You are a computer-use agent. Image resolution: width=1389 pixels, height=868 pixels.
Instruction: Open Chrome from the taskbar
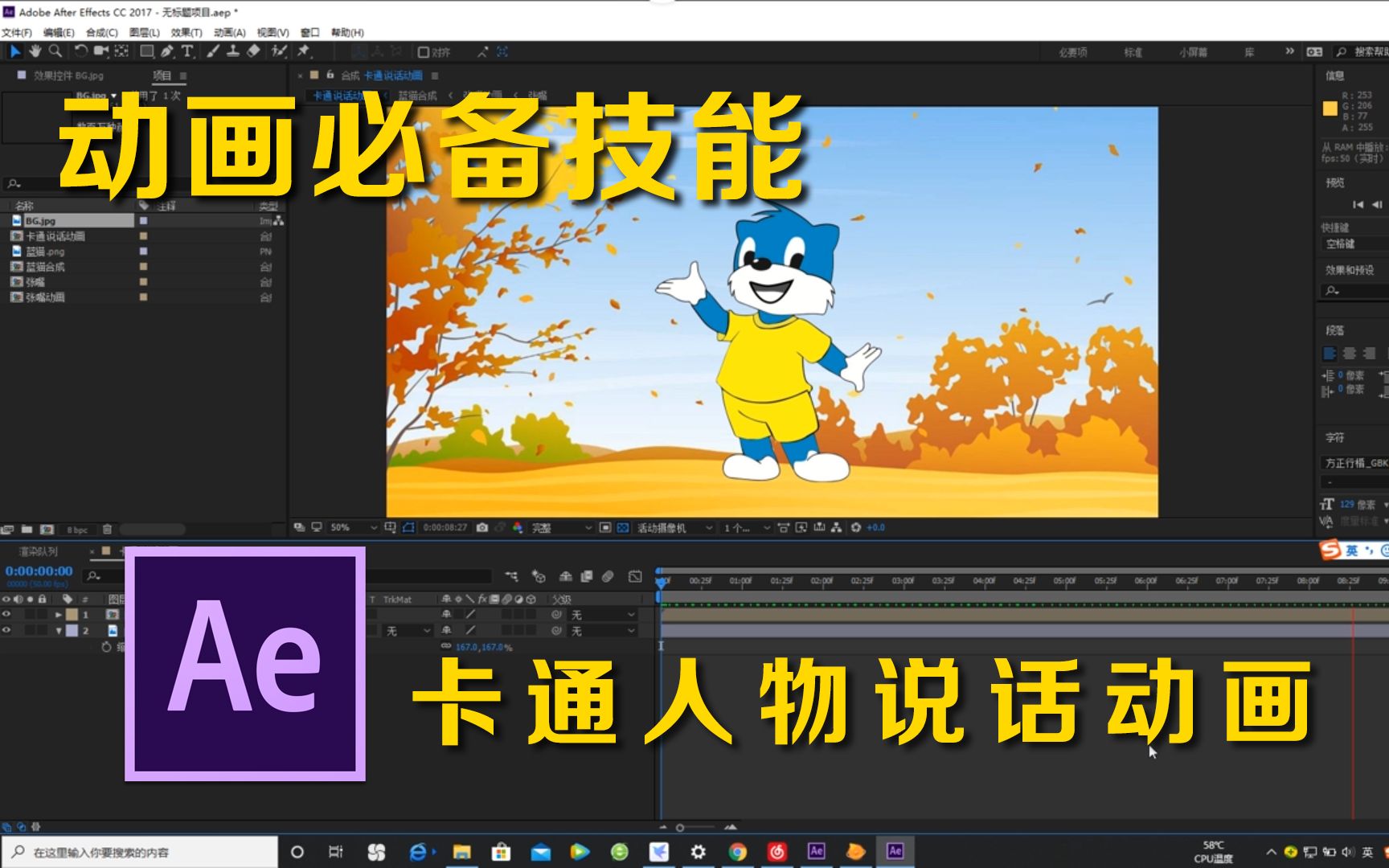[738, 852]
